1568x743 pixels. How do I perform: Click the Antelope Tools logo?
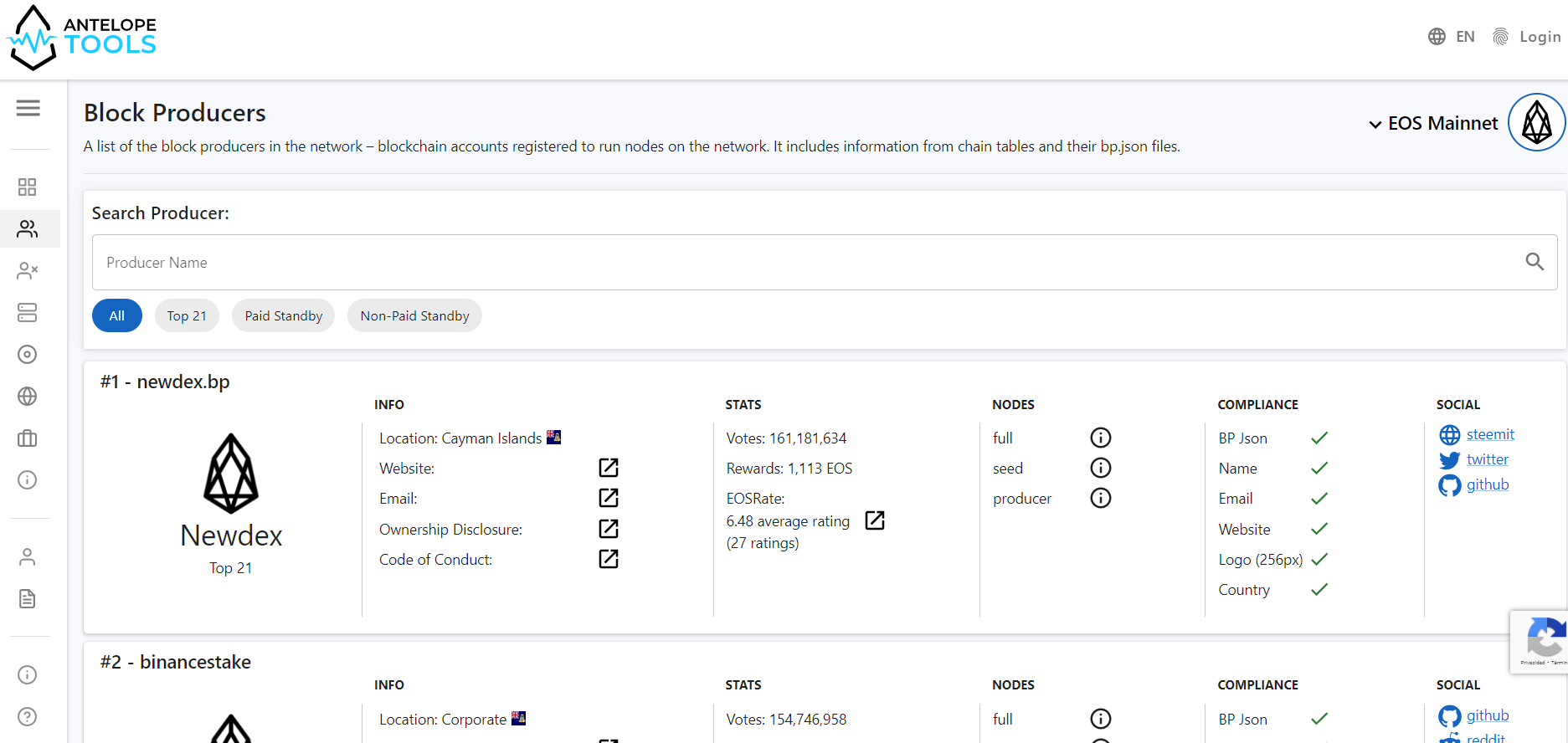[x=81, y=38]
